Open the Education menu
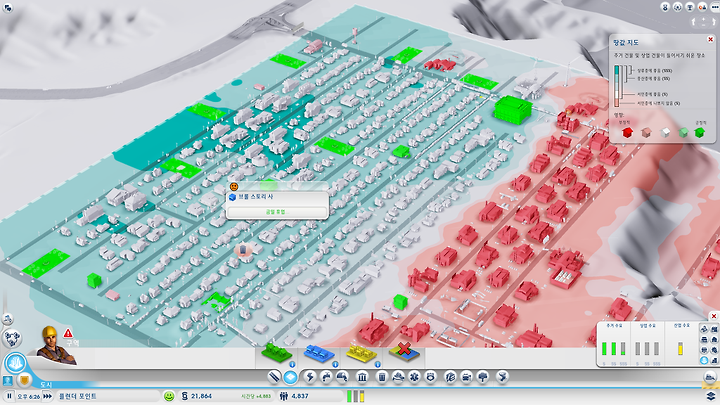Viewport: 720px width, 405px height. 450,377
